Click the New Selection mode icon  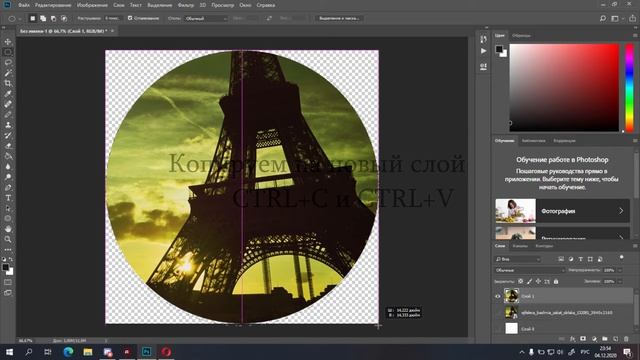(33, 18)
